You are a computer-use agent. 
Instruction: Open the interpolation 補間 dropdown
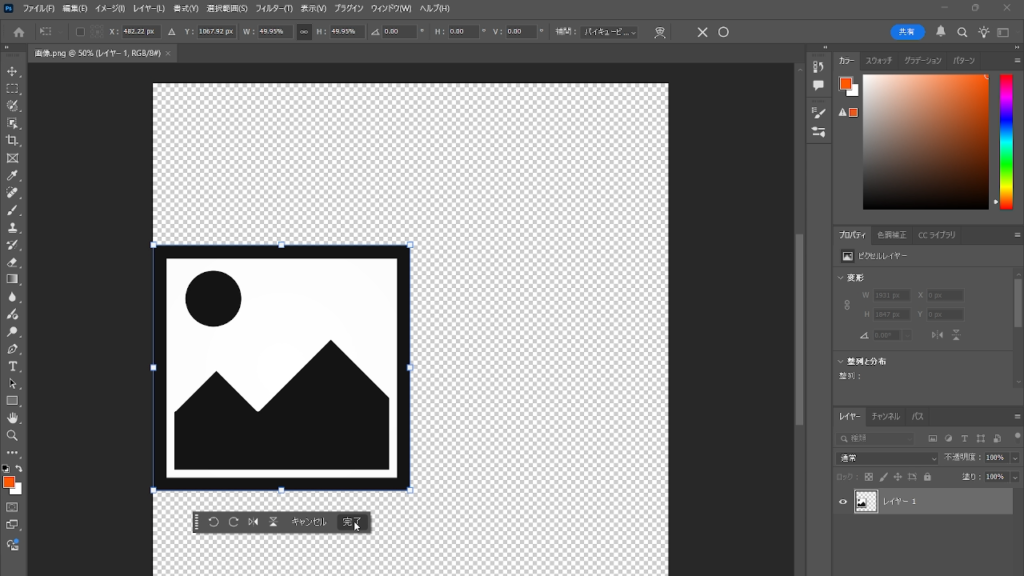609,31
